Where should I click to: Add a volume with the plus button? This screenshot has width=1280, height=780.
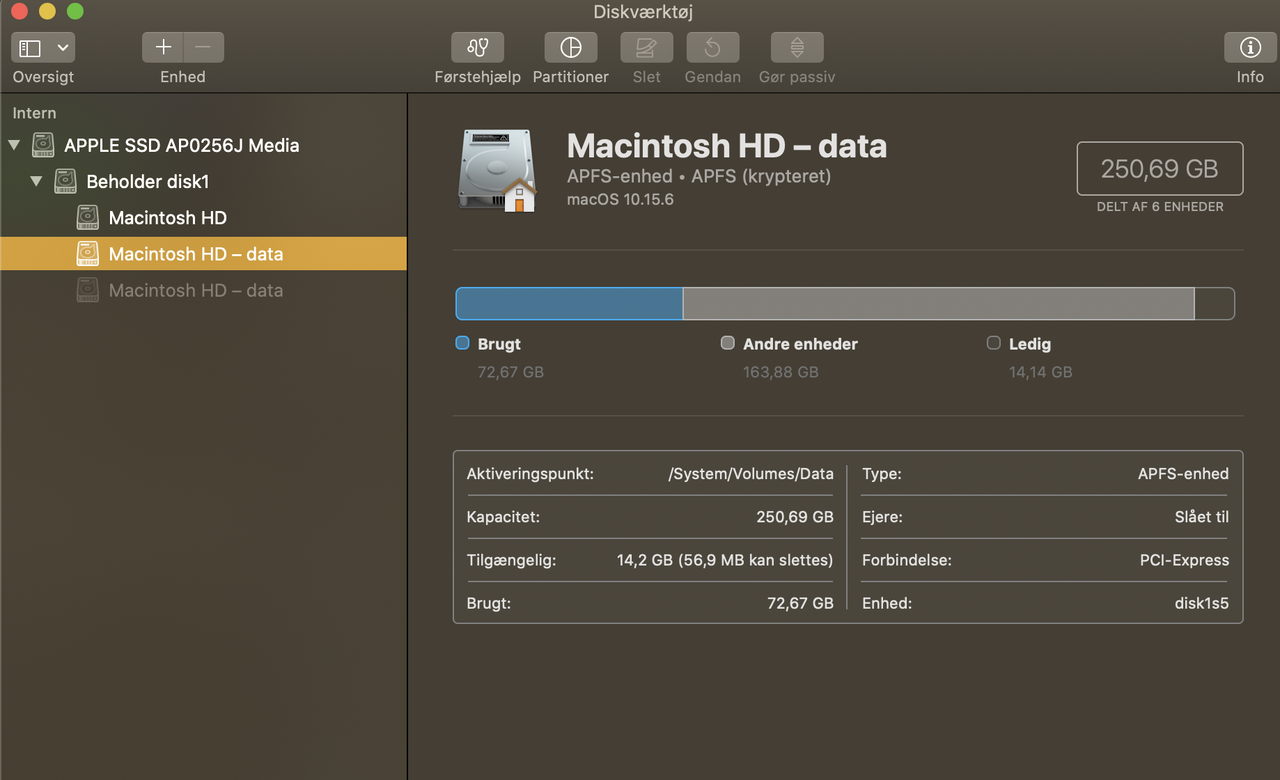[163, 47]
